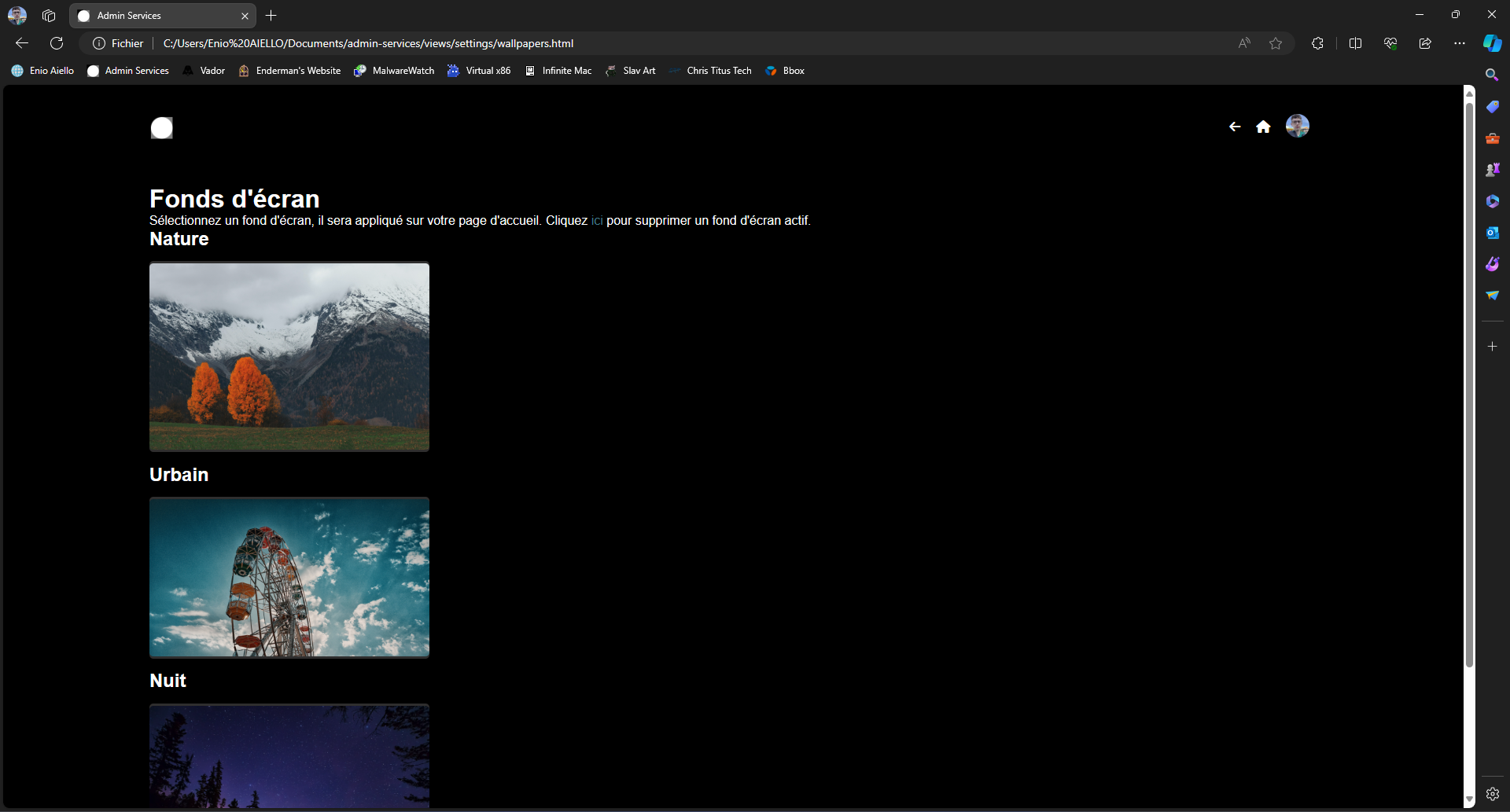Click the 'Nuit' section heading
Image resolution: width=1510 pixels, height=812 pixels.
tap(168, 681)
